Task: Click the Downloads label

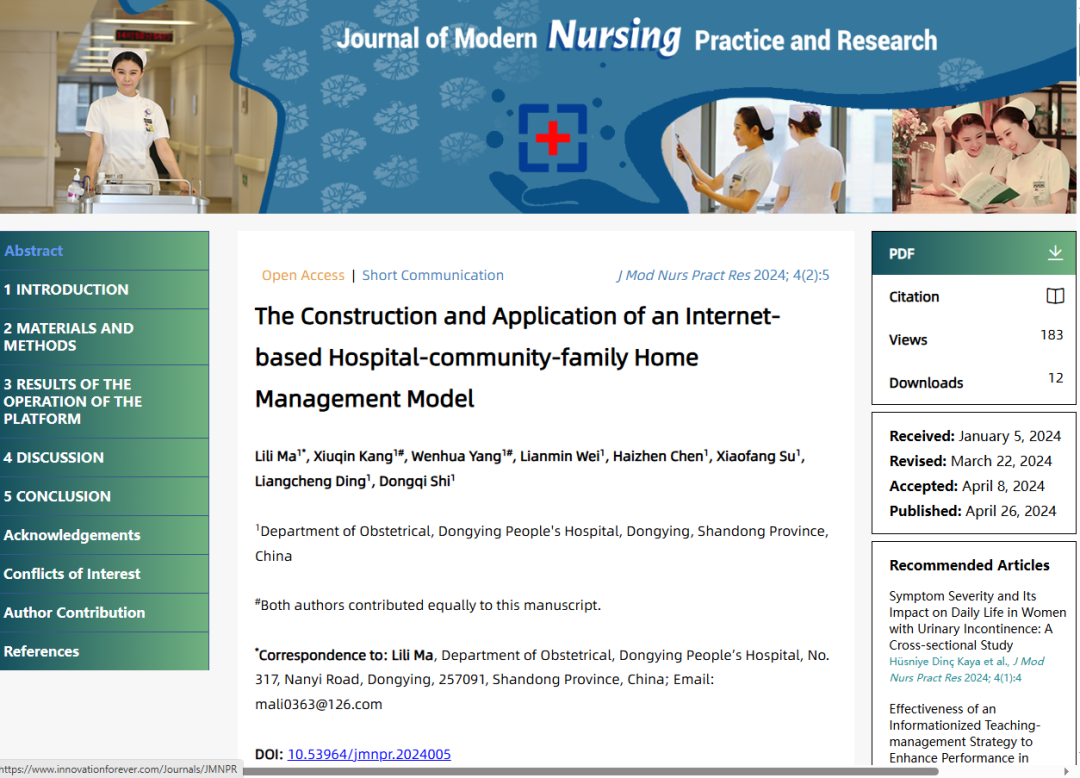Action: pos(926,383)
